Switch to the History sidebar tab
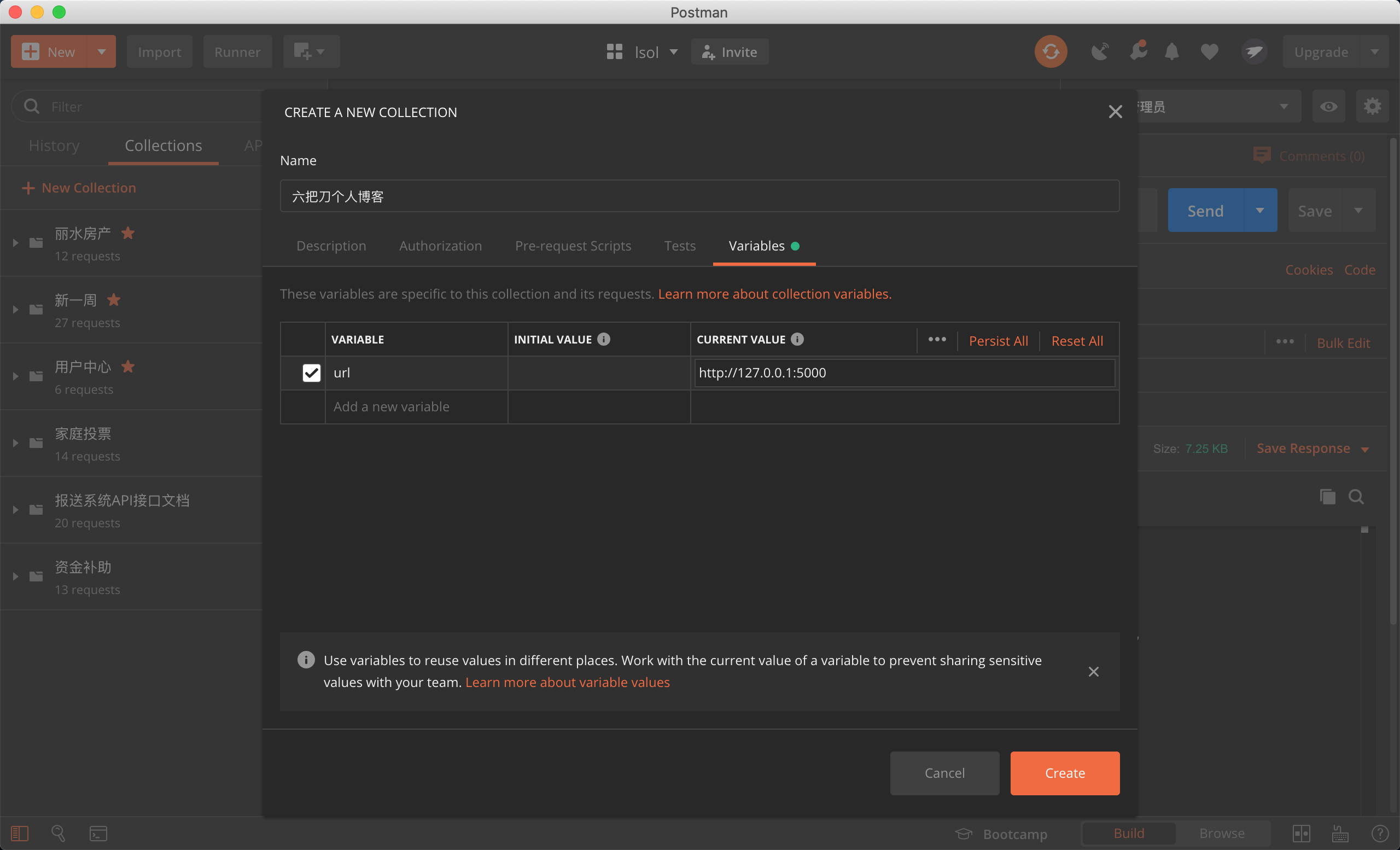This screenshot has height=850, width=1400. (x=54, y=145)
